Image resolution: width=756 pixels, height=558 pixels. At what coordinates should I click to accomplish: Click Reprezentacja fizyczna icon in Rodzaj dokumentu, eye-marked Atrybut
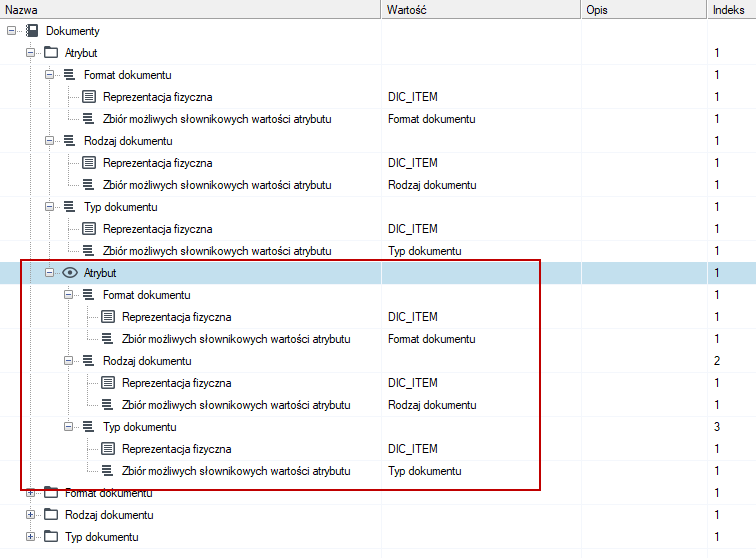coord(108,383)
